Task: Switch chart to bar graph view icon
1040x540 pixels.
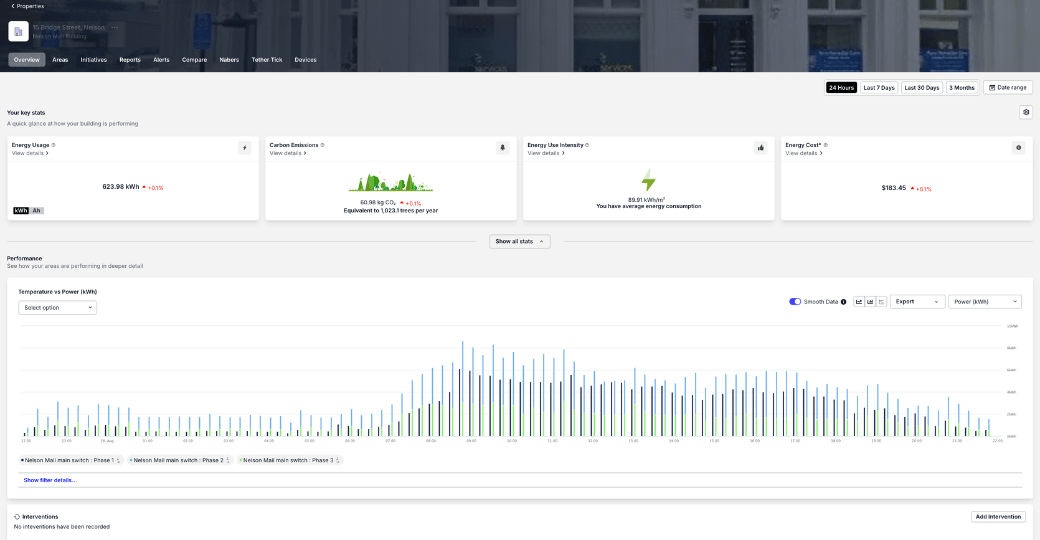Action: (870, 301)
